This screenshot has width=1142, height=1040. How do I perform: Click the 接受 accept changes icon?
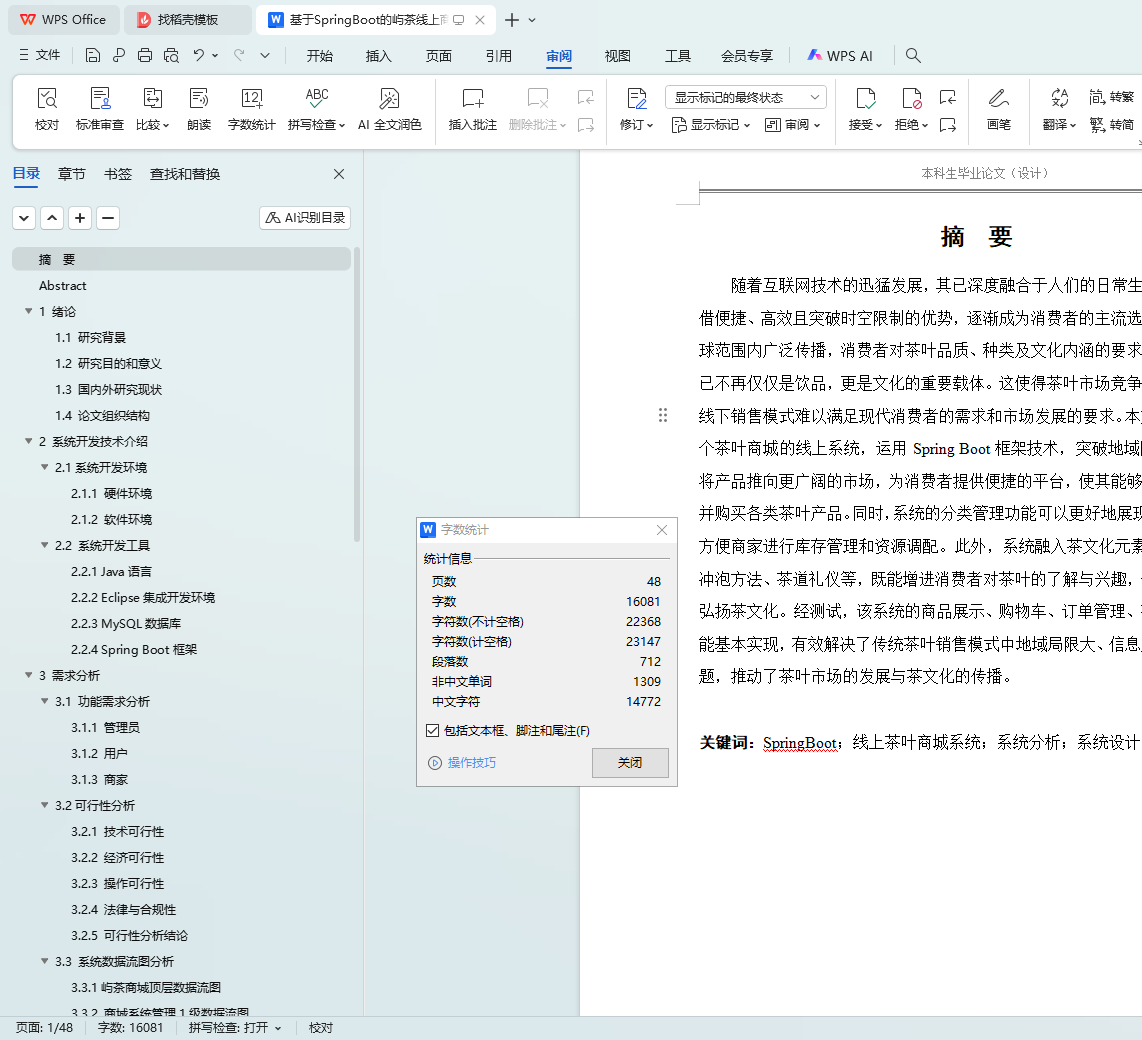coord(865,109)
